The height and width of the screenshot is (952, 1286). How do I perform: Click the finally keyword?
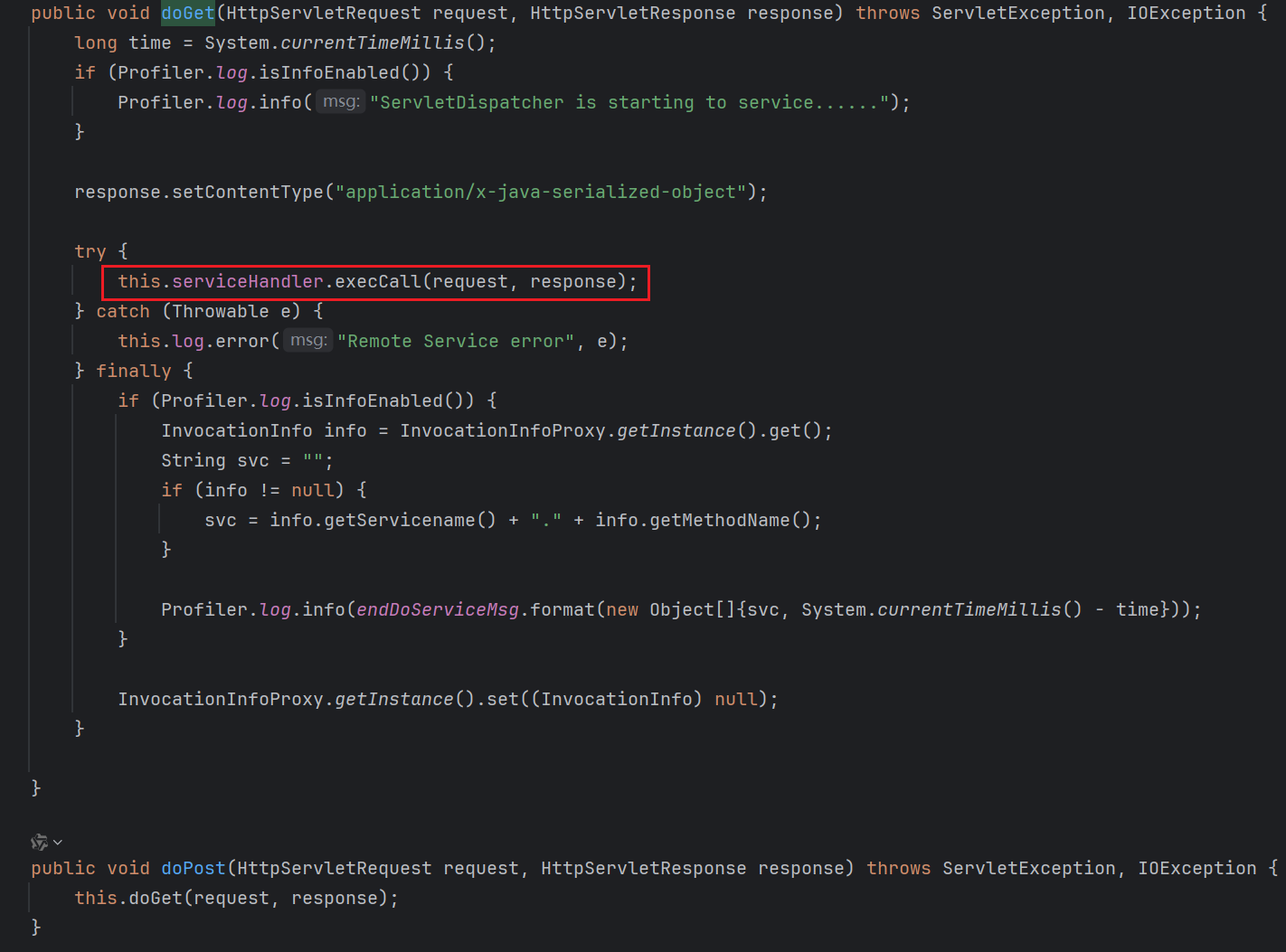pos(134,371)
